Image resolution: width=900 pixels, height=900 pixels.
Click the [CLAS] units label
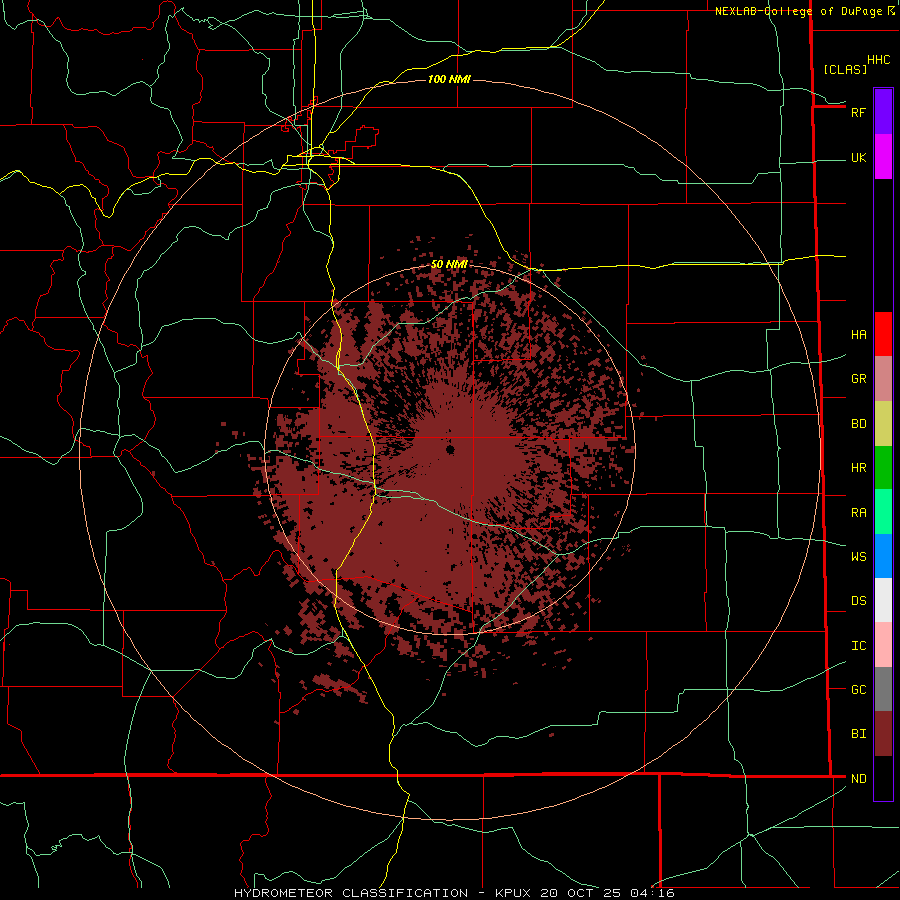click(845, 70)
